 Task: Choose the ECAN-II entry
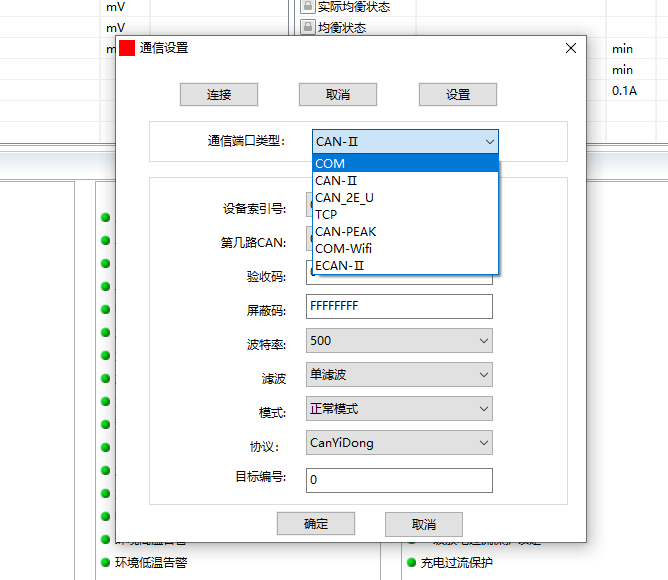404,266
